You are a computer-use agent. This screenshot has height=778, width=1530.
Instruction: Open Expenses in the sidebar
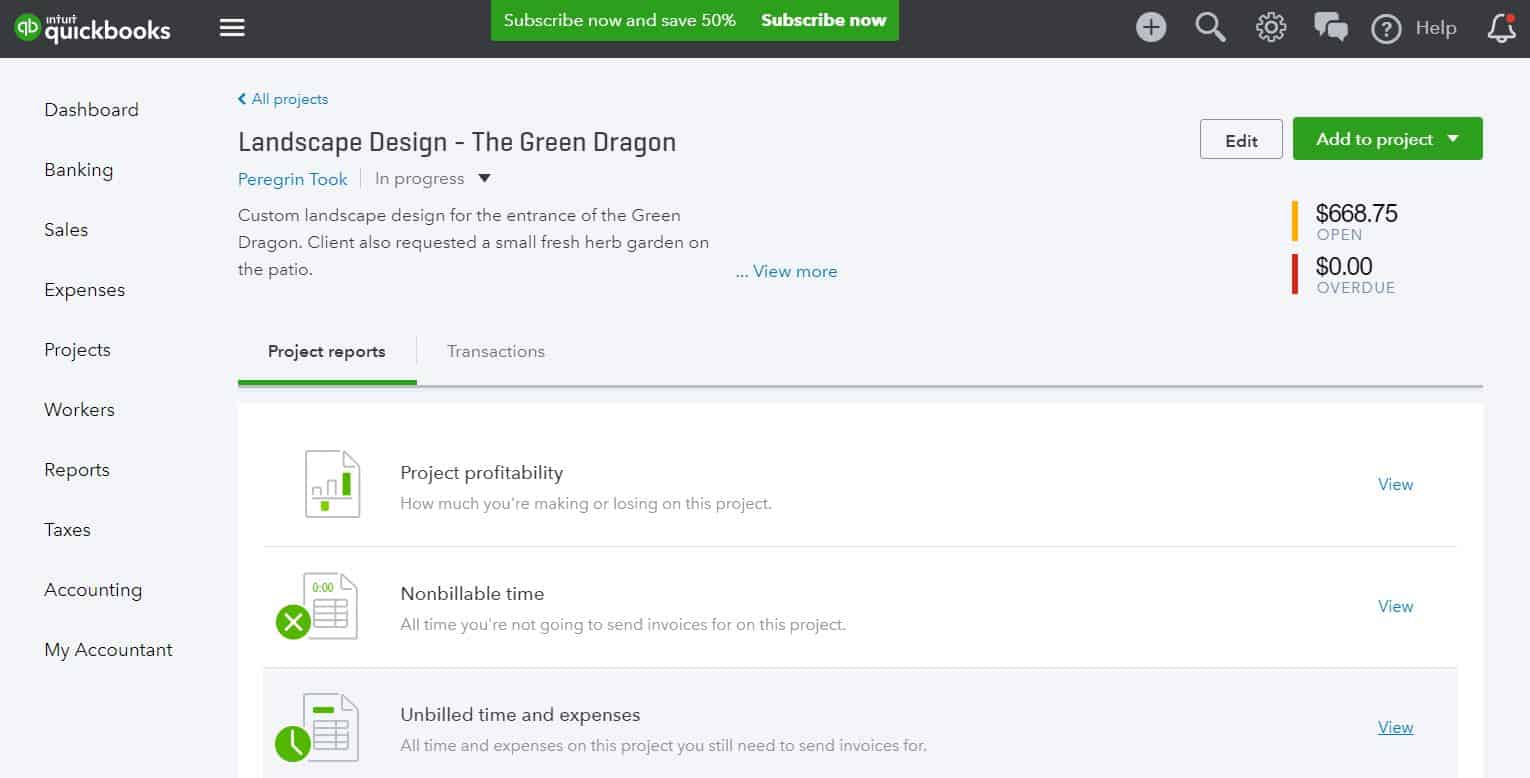pos(85,290)
